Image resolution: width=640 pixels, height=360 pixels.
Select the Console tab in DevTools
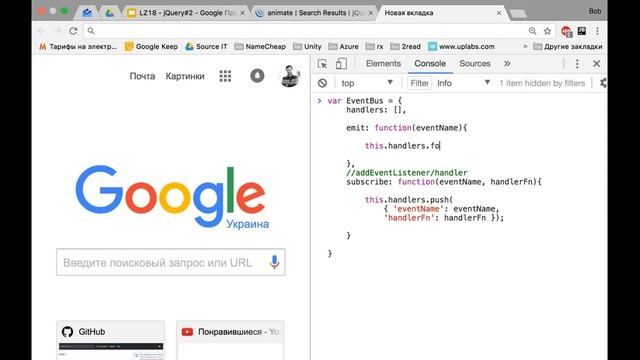tap(430, 64)
